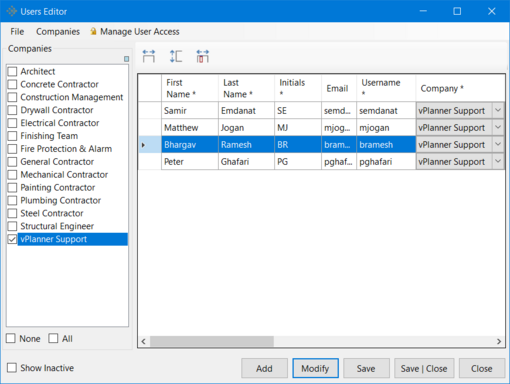Click the MJ initials cell
The image size is (510, 384).
click(298, 128)
